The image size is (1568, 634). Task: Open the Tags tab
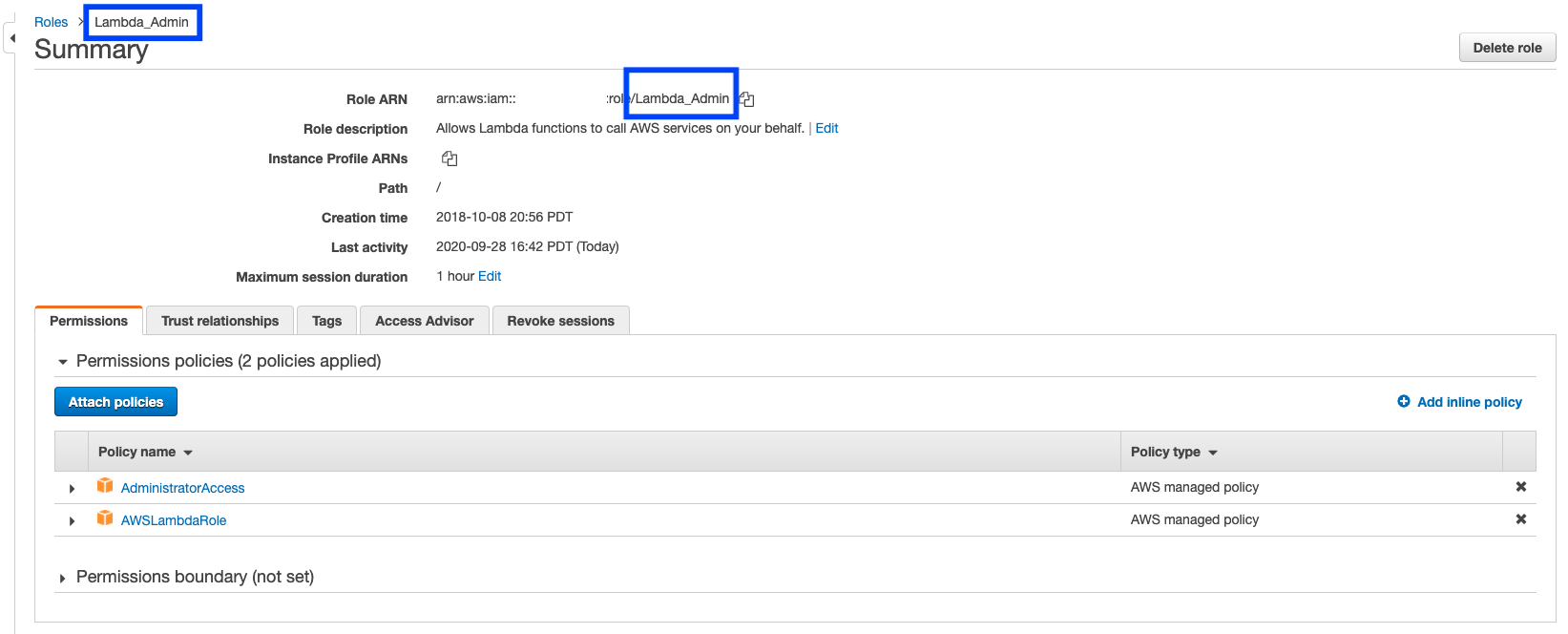coord(326,321)
